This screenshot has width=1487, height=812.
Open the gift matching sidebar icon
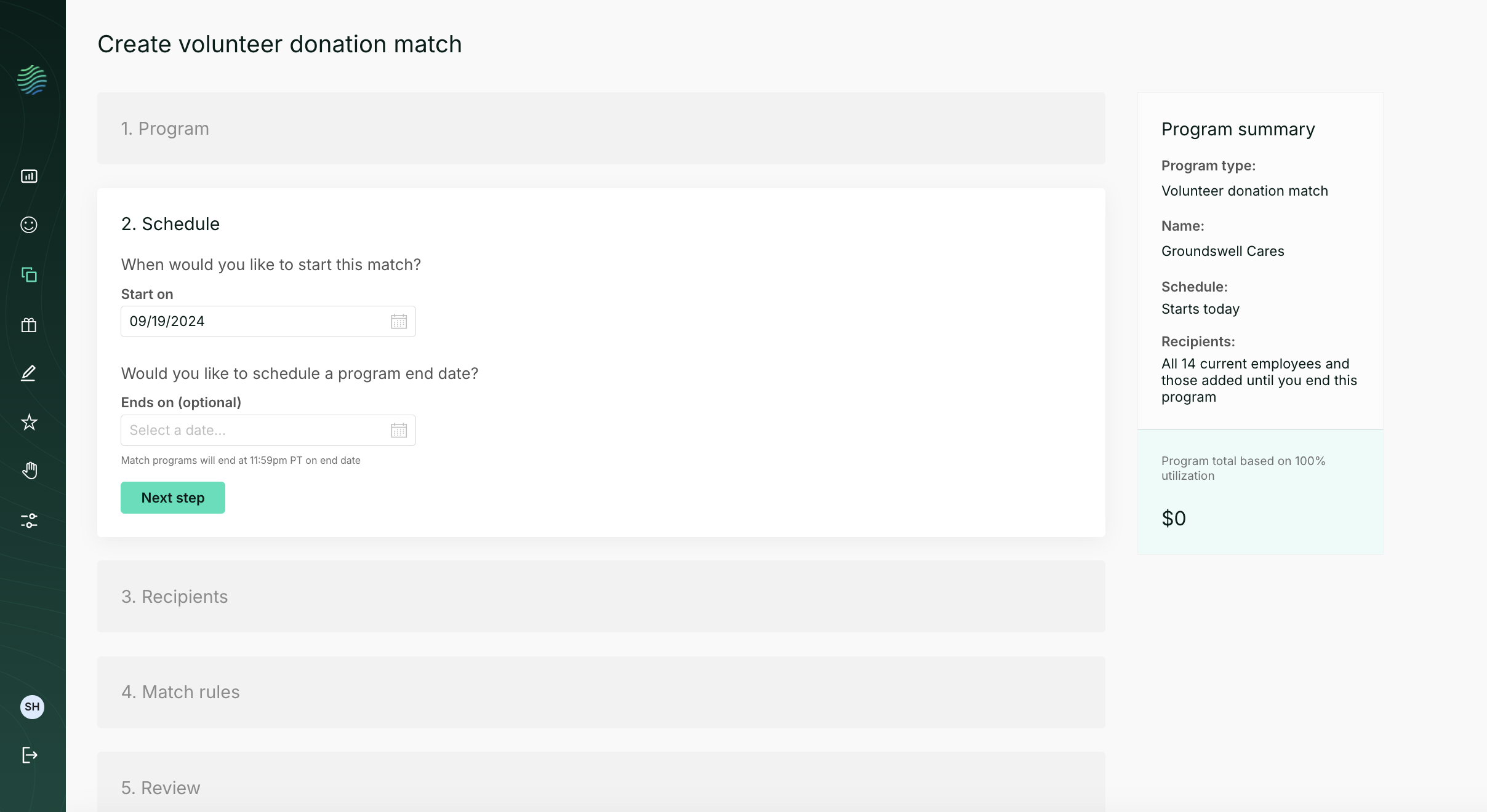click(x=28, y=325)
